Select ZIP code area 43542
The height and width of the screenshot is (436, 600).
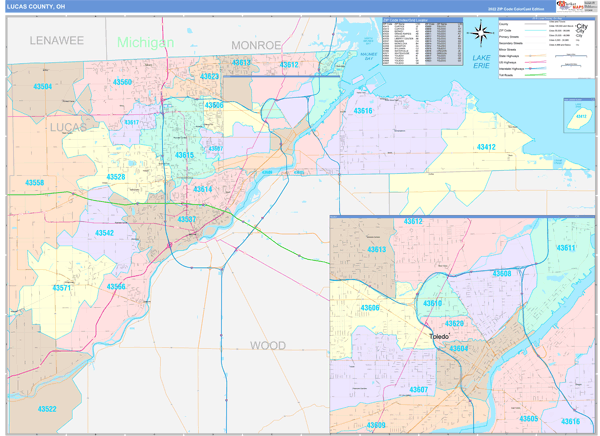coord(103,233)
